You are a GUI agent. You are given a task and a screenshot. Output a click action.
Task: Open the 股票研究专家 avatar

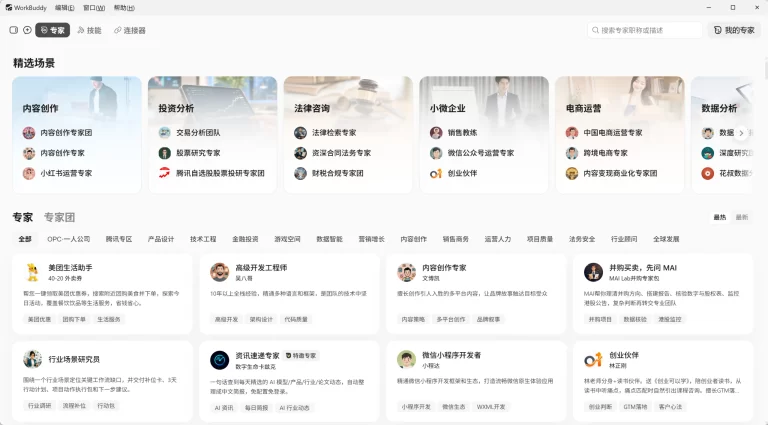[x=165, y=153]
